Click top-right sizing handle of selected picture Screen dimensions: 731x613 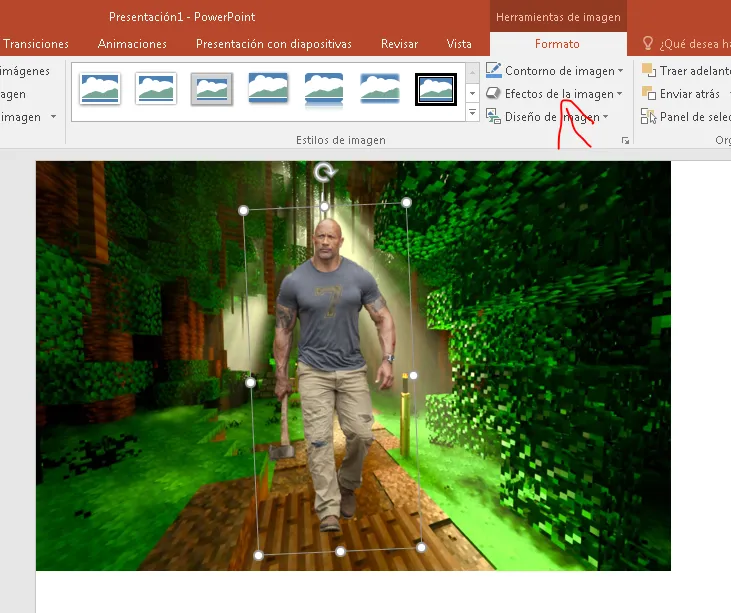[x=407, y=202]
